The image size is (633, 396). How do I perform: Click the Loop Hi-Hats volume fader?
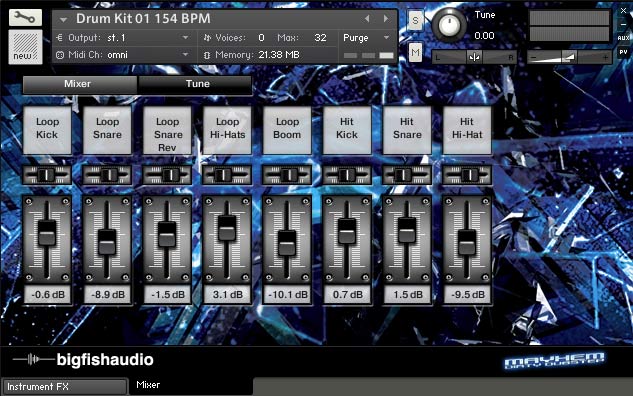click(x=227, y=228)
